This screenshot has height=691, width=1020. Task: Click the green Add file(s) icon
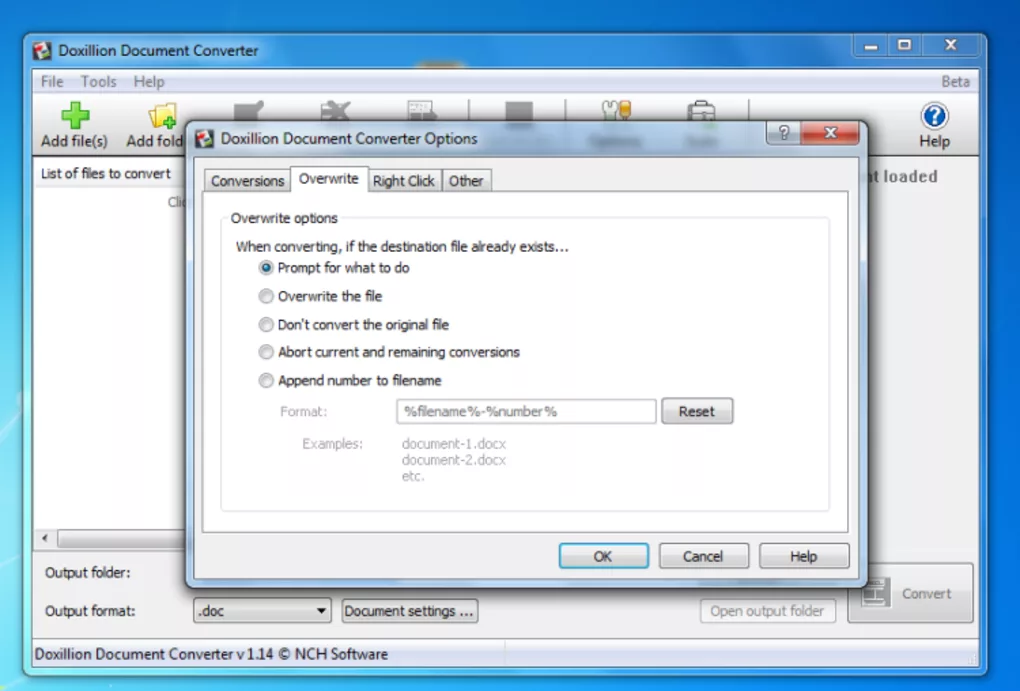(x=75, y=116)
